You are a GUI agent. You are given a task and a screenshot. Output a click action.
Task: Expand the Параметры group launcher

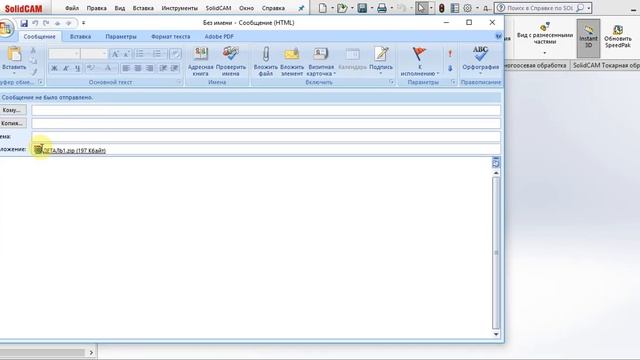click(x=453, y=82)
